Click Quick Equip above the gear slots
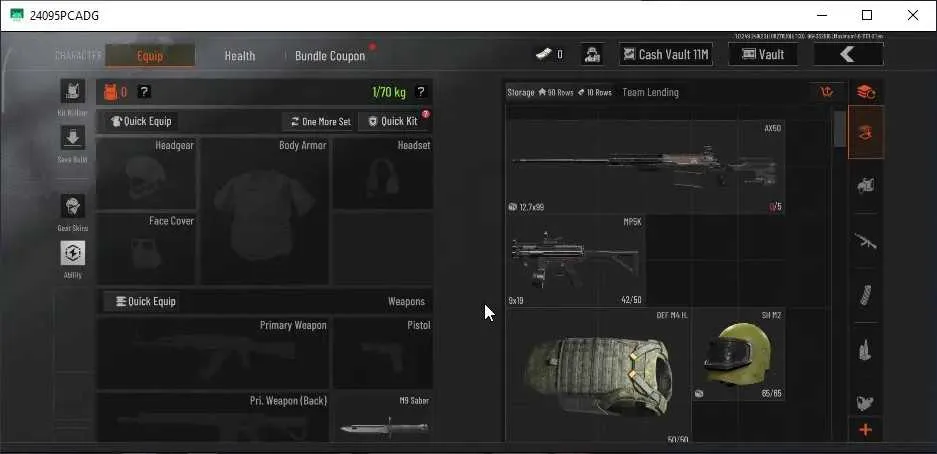937x454 pixels. [142, 121]
